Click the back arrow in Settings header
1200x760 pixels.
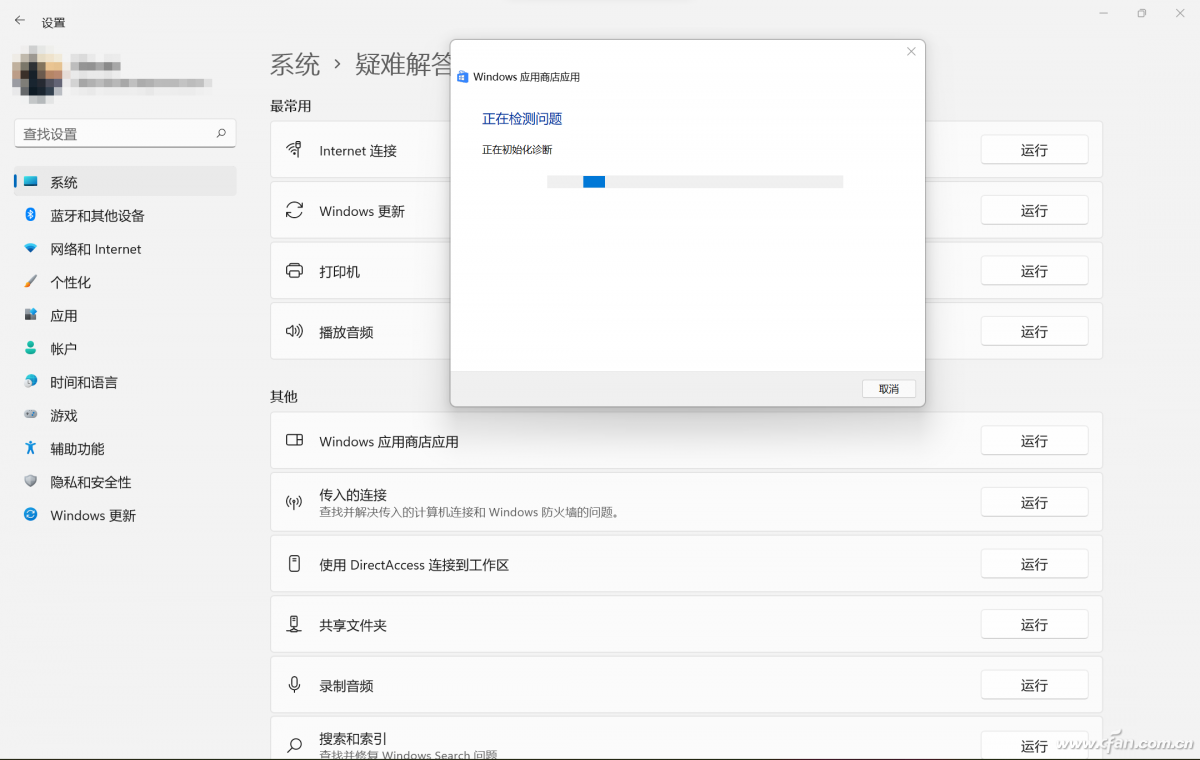20,20
